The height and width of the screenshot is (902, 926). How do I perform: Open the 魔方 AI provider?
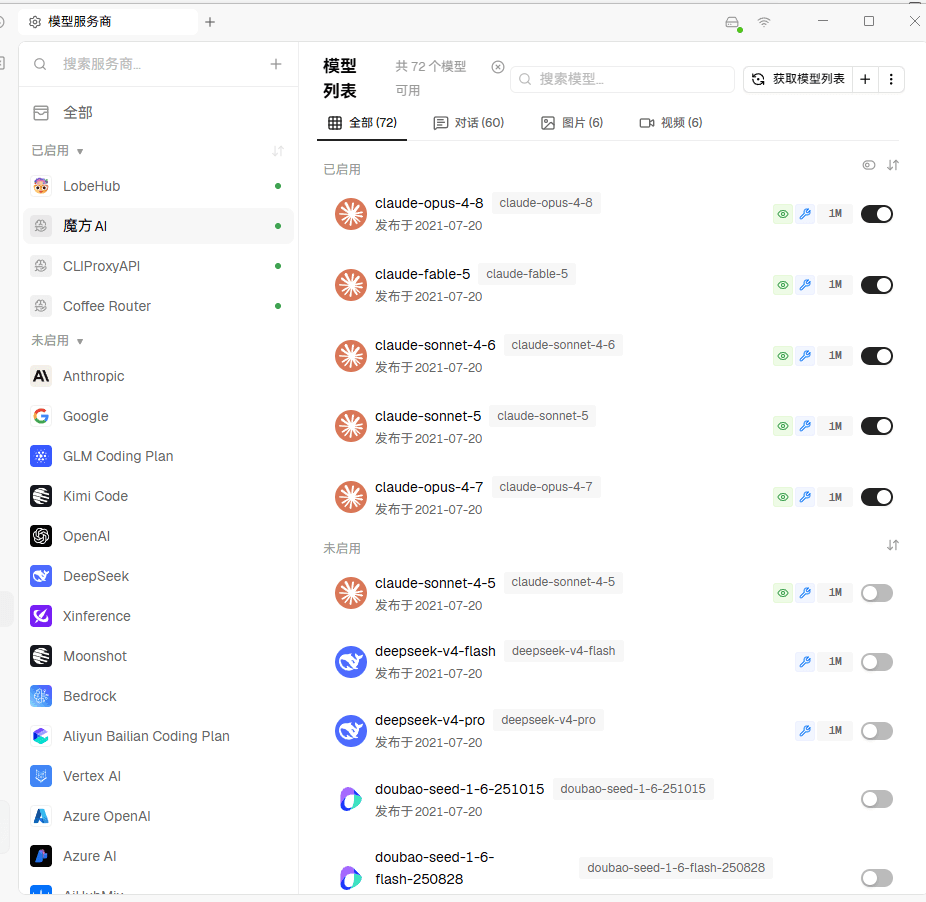158,226
